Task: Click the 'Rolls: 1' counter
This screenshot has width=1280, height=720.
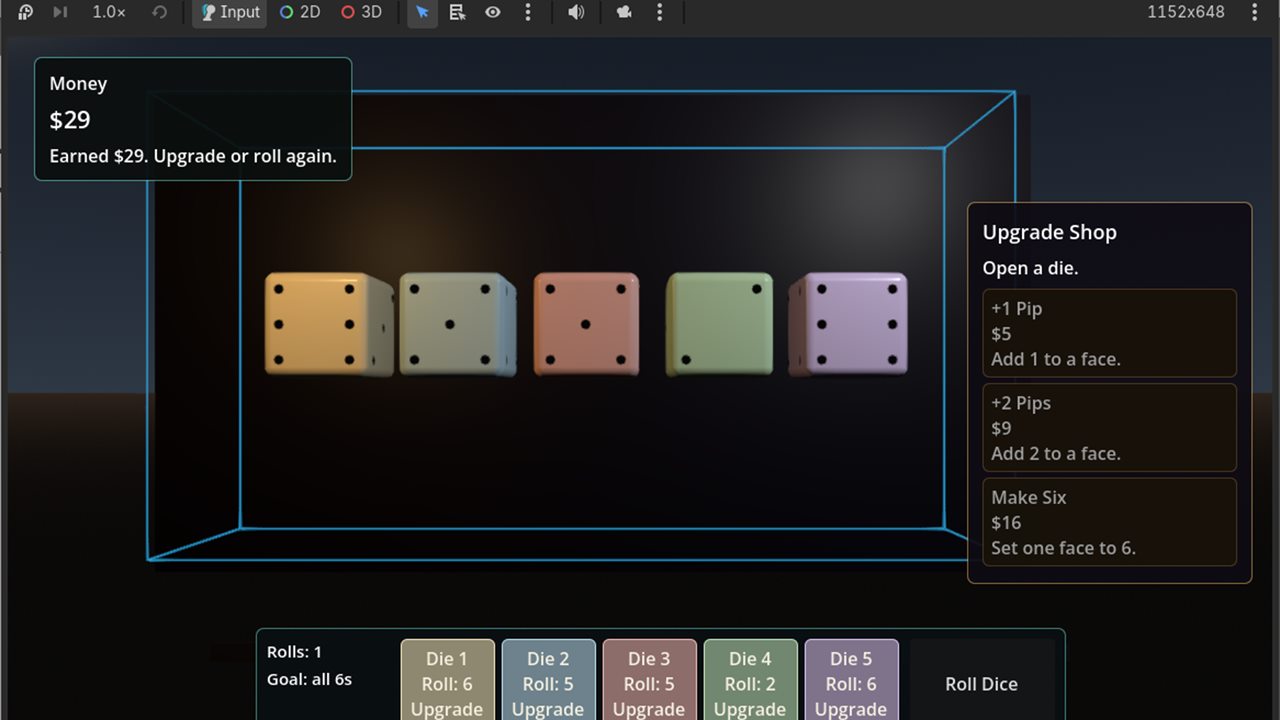Action: tap(295, 652)
